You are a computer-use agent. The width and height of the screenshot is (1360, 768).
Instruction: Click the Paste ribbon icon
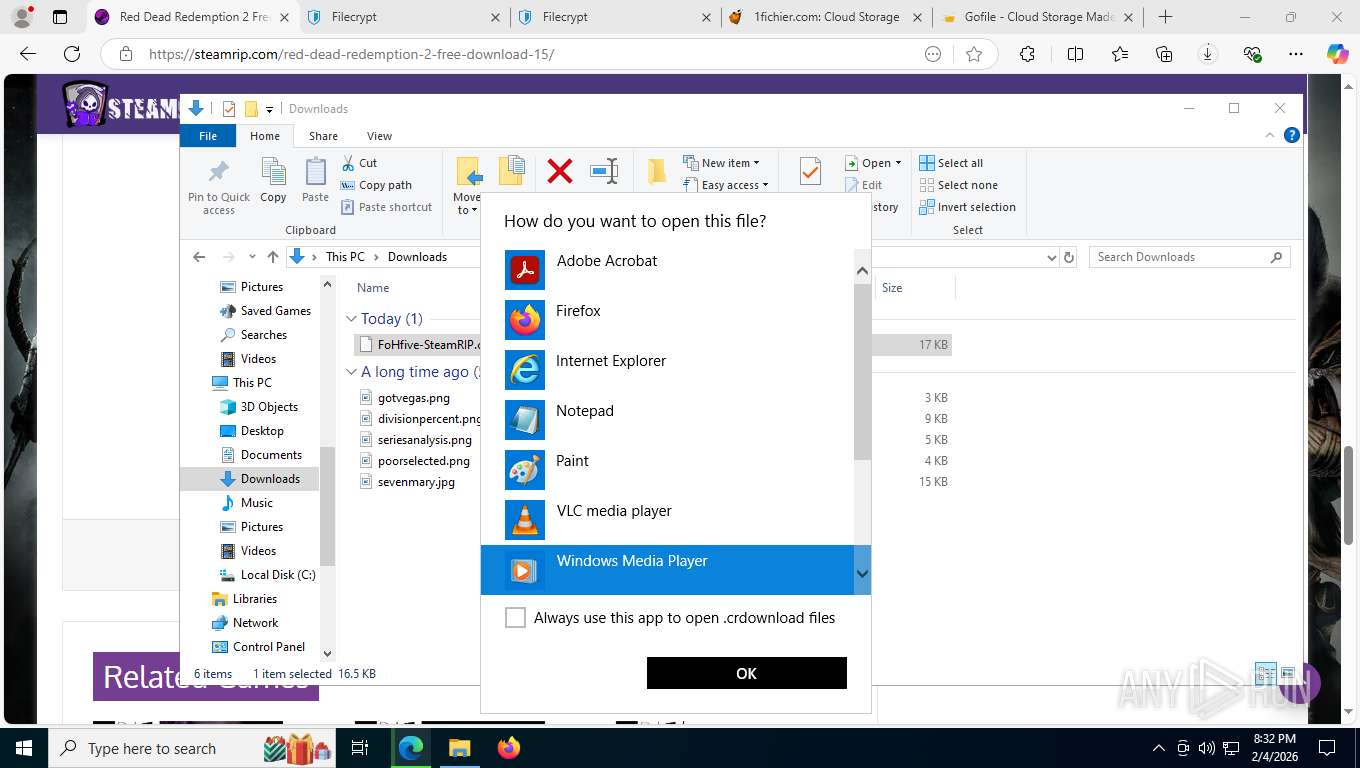(315, 180)
